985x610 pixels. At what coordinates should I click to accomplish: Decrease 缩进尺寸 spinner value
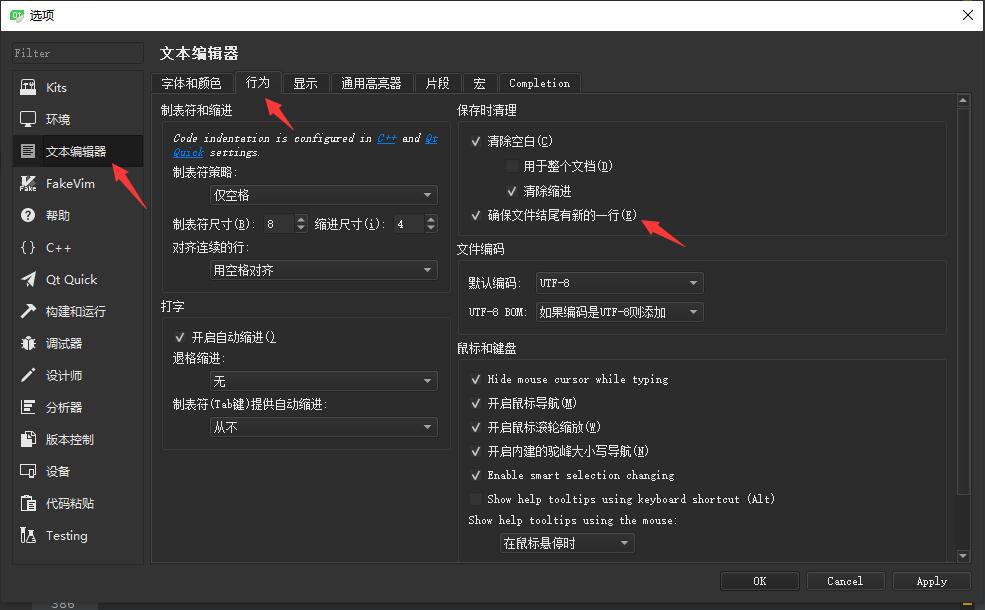pos(430,228)
